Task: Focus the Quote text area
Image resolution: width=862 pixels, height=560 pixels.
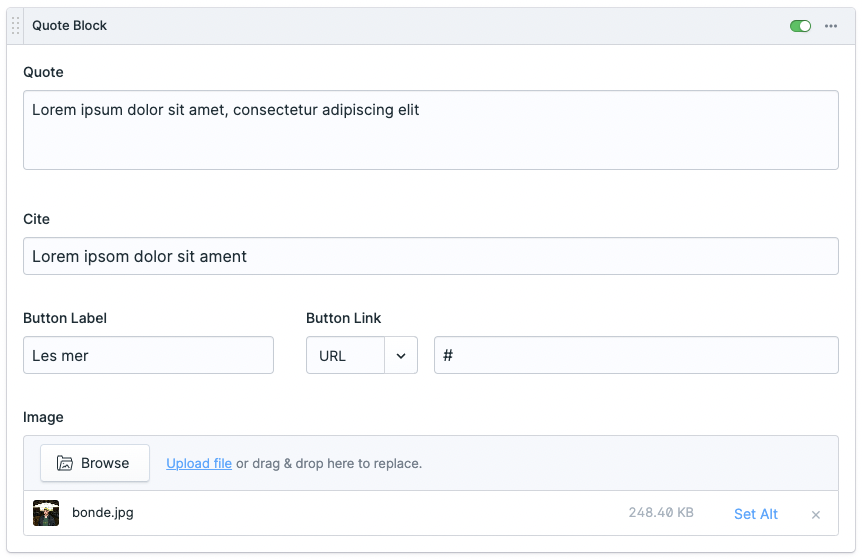Action: click(x=430, y=130)
